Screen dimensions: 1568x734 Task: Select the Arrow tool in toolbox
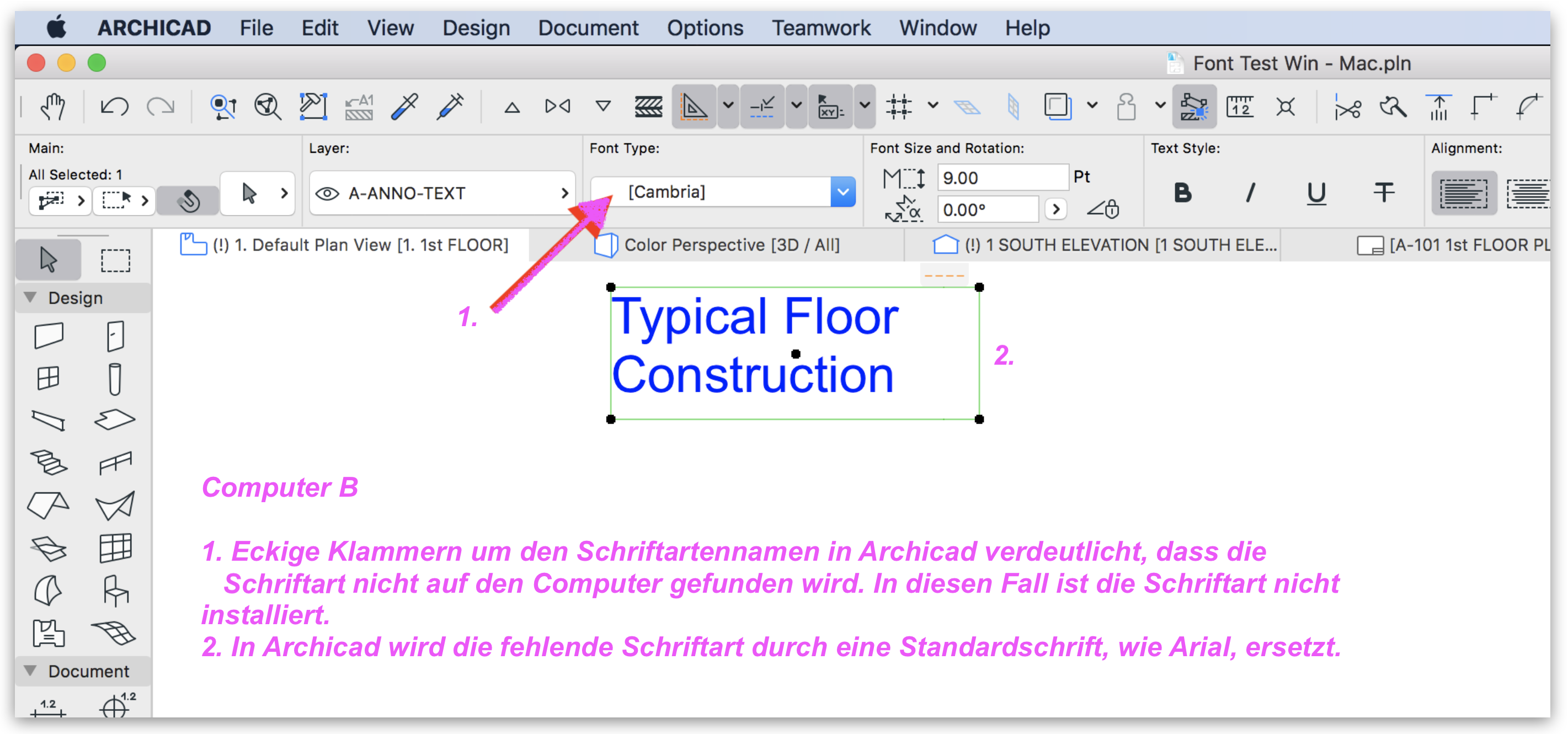click(49, 260)
